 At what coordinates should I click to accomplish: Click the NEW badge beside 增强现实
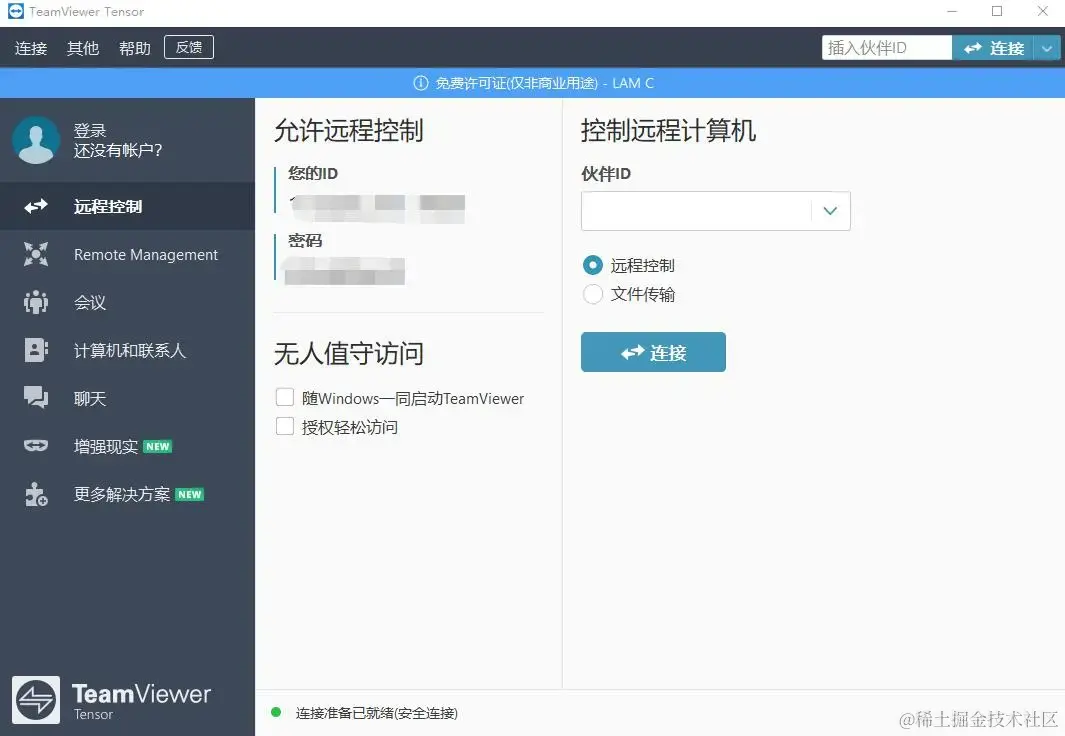click(x=158, y=446)
